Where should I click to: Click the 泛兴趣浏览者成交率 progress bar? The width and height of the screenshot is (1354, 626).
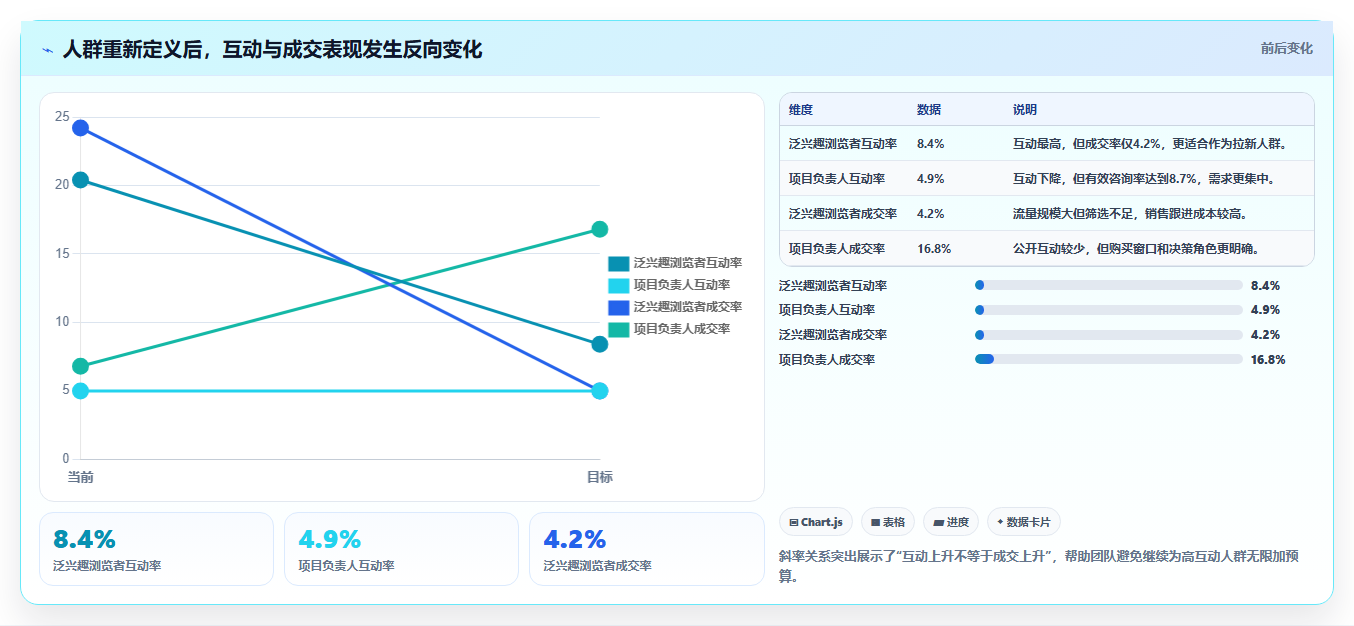click(x=1108, y=334)
